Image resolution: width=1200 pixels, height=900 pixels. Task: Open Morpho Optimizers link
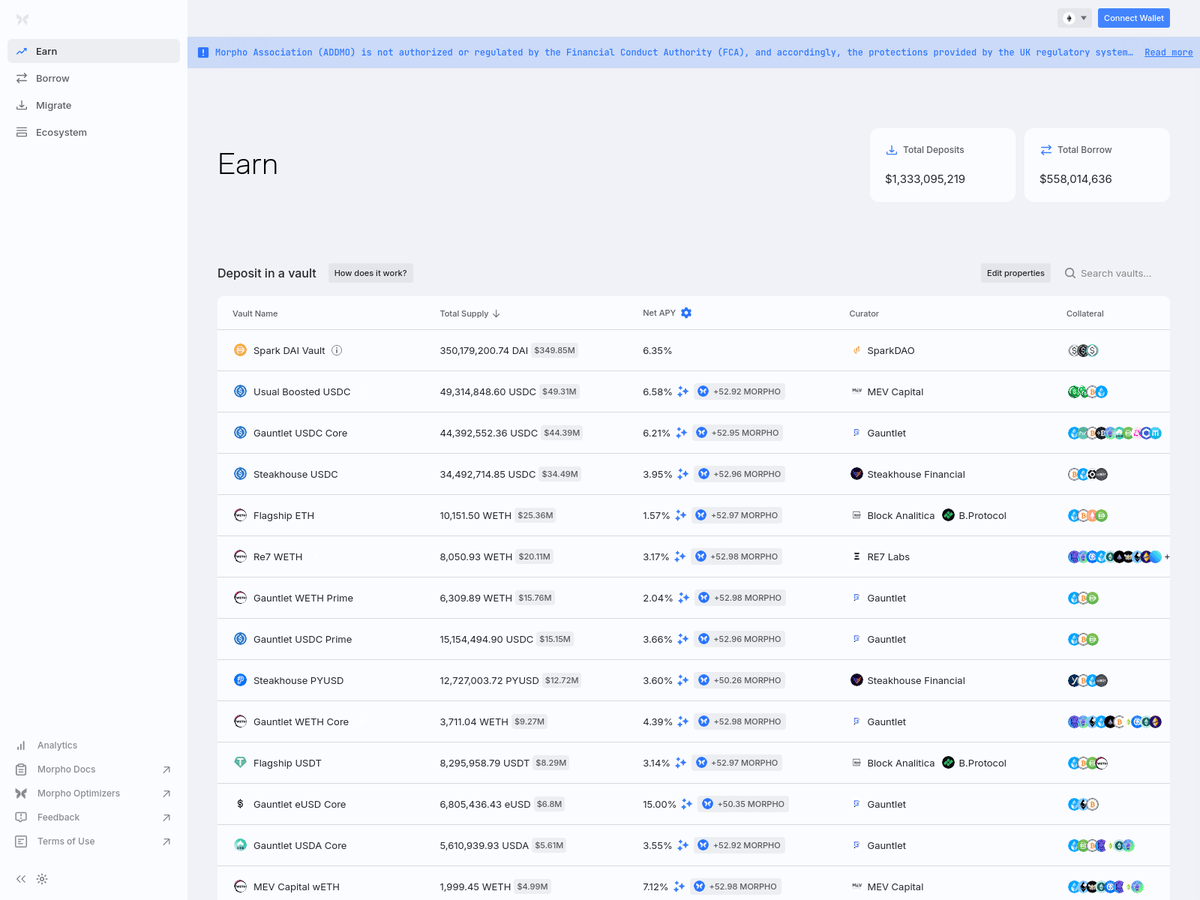pyautogui.click(x=94, y=793)
